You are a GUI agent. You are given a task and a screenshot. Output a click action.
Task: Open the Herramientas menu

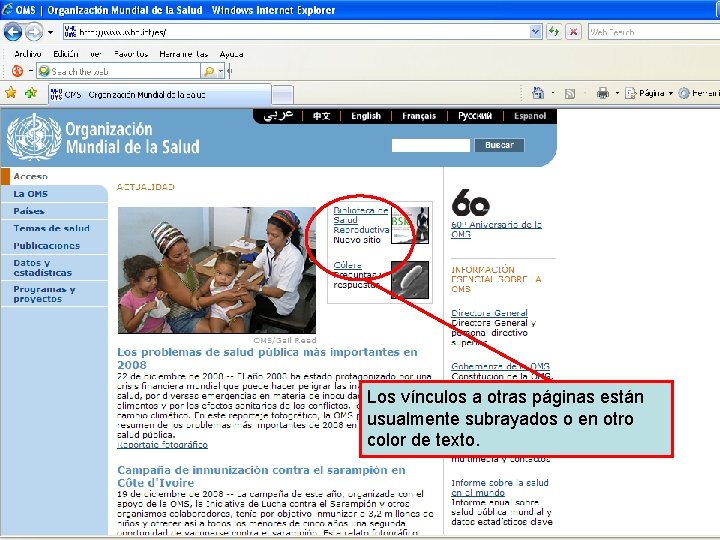[x=183, y=54]
